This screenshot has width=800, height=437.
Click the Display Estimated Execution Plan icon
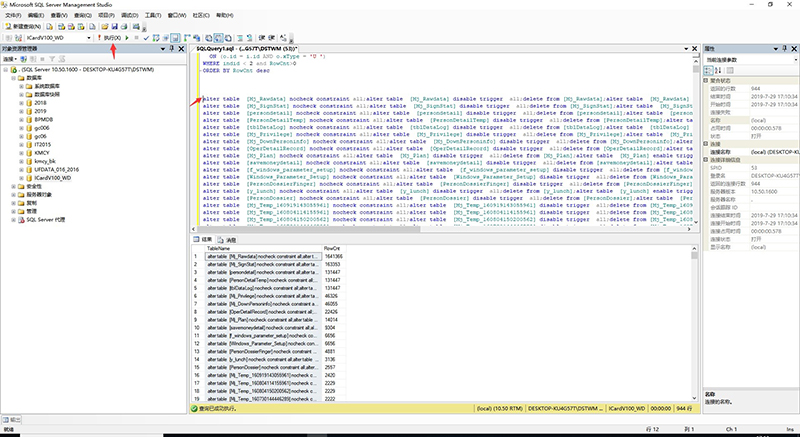tap(156, 38)
